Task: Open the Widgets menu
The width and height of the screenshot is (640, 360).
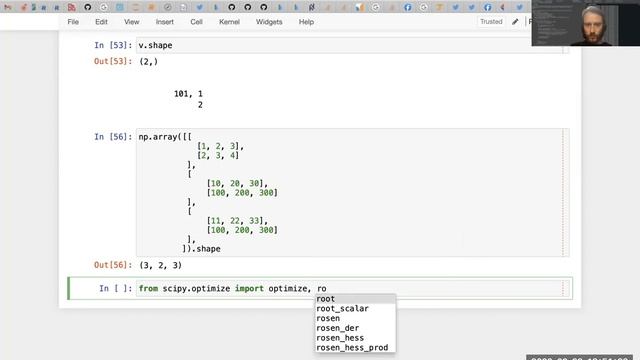Action: point(269,22)
